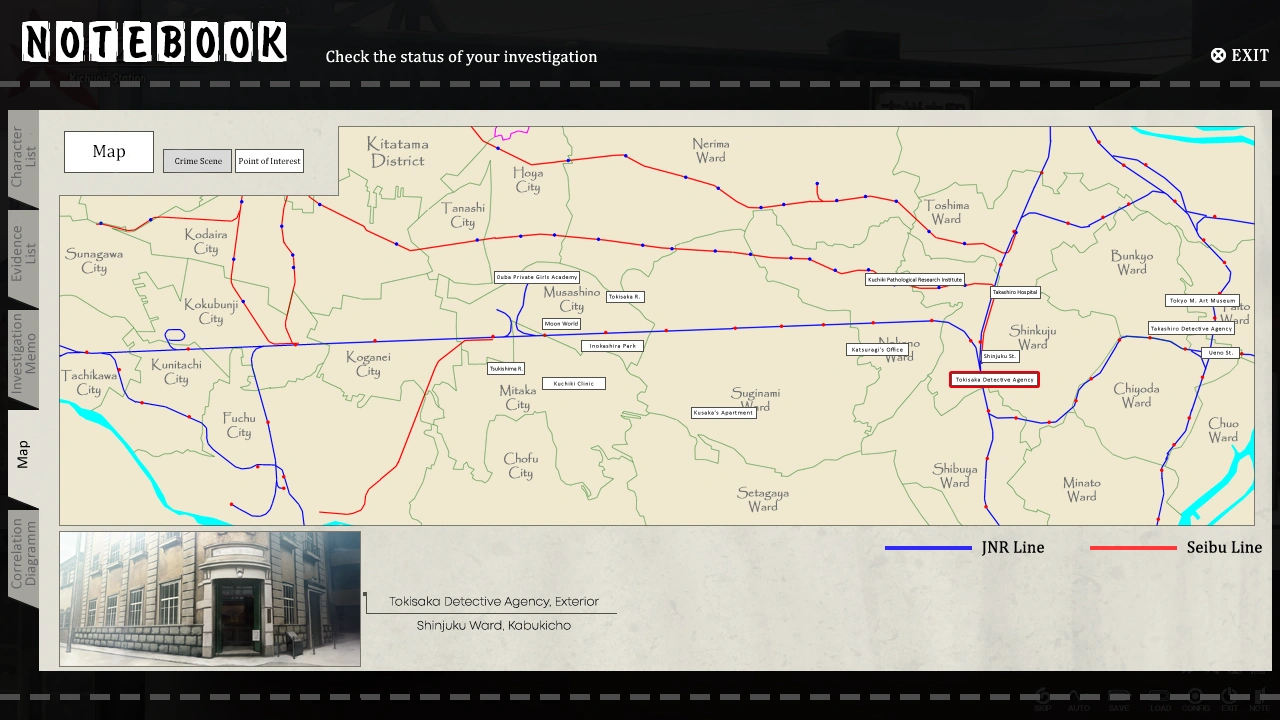Click the 'Tokisaka Detective Agency, Exterior' caption
Viewport: 1280px width, 720px height.
click(x=494, y=602)
